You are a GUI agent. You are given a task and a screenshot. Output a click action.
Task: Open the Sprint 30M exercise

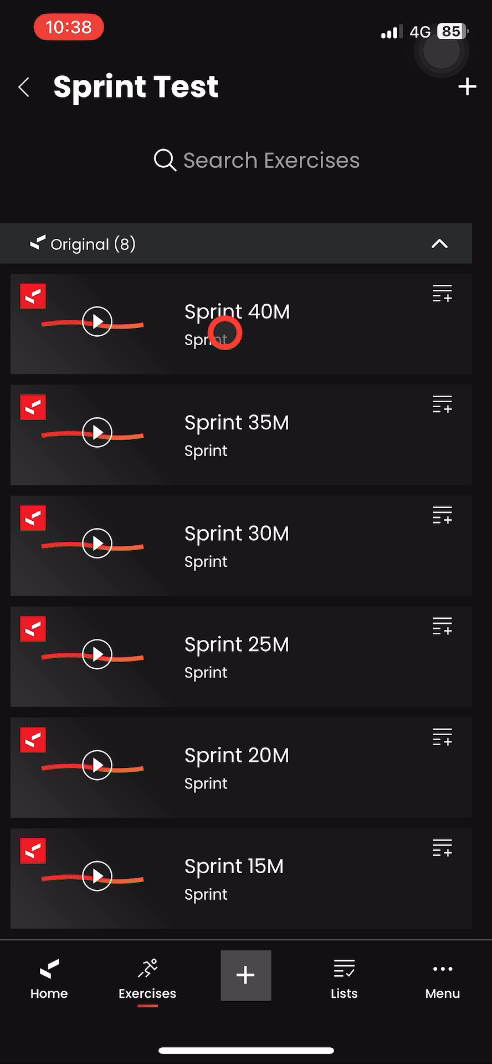(241, 546)
